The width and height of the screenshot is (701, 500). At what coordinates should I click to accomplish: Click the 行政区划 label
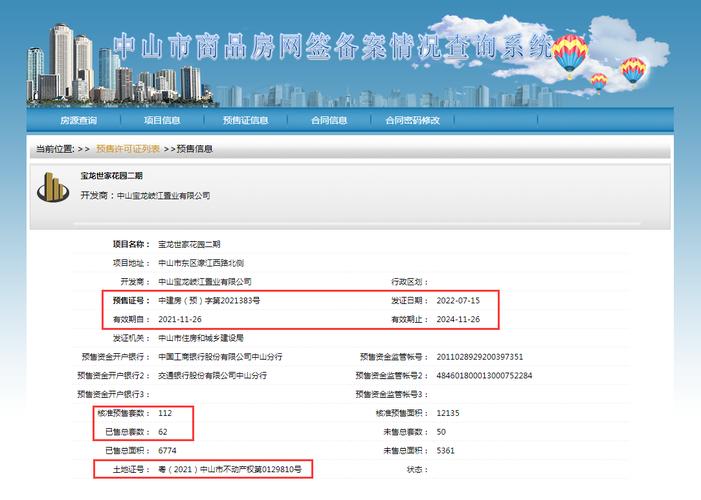click(410, 282)
